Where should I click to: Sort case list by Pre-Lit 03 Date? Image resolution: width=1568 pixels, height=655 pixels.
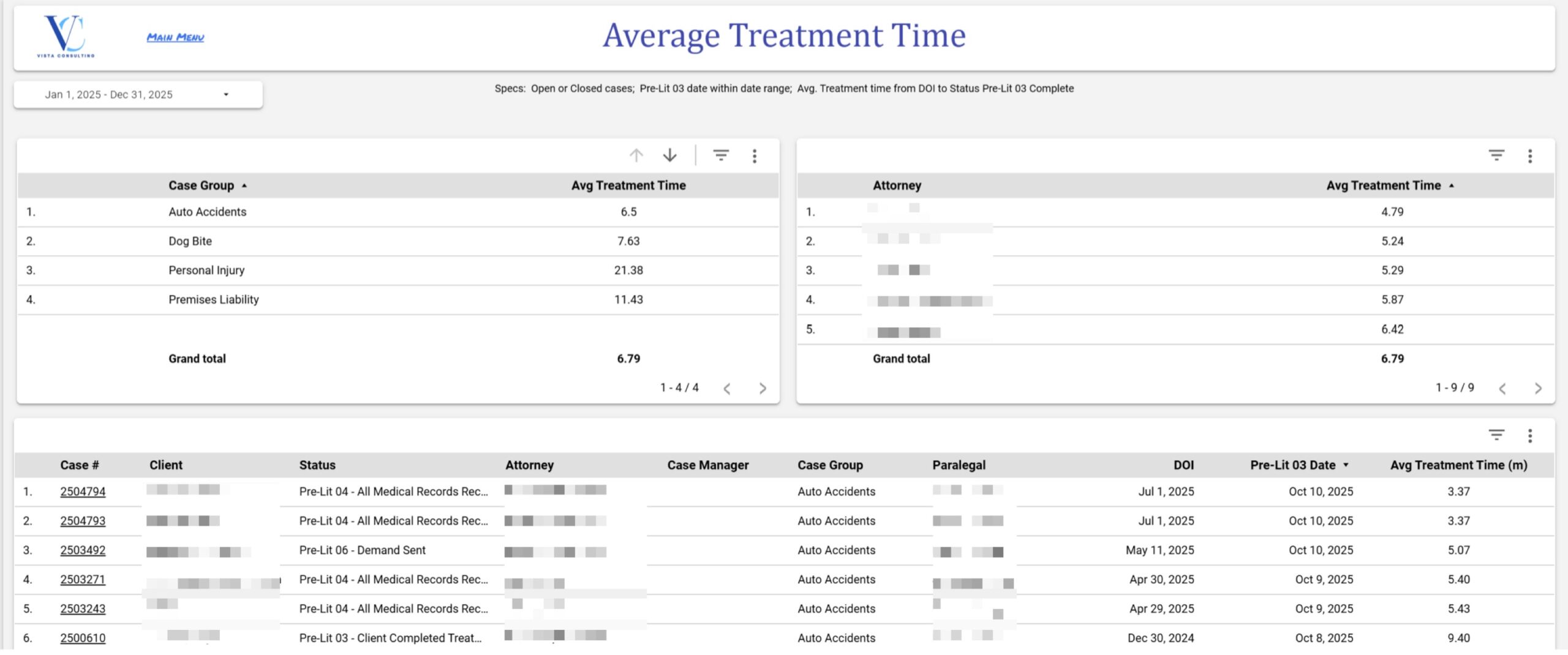[x=1293, y=465]
